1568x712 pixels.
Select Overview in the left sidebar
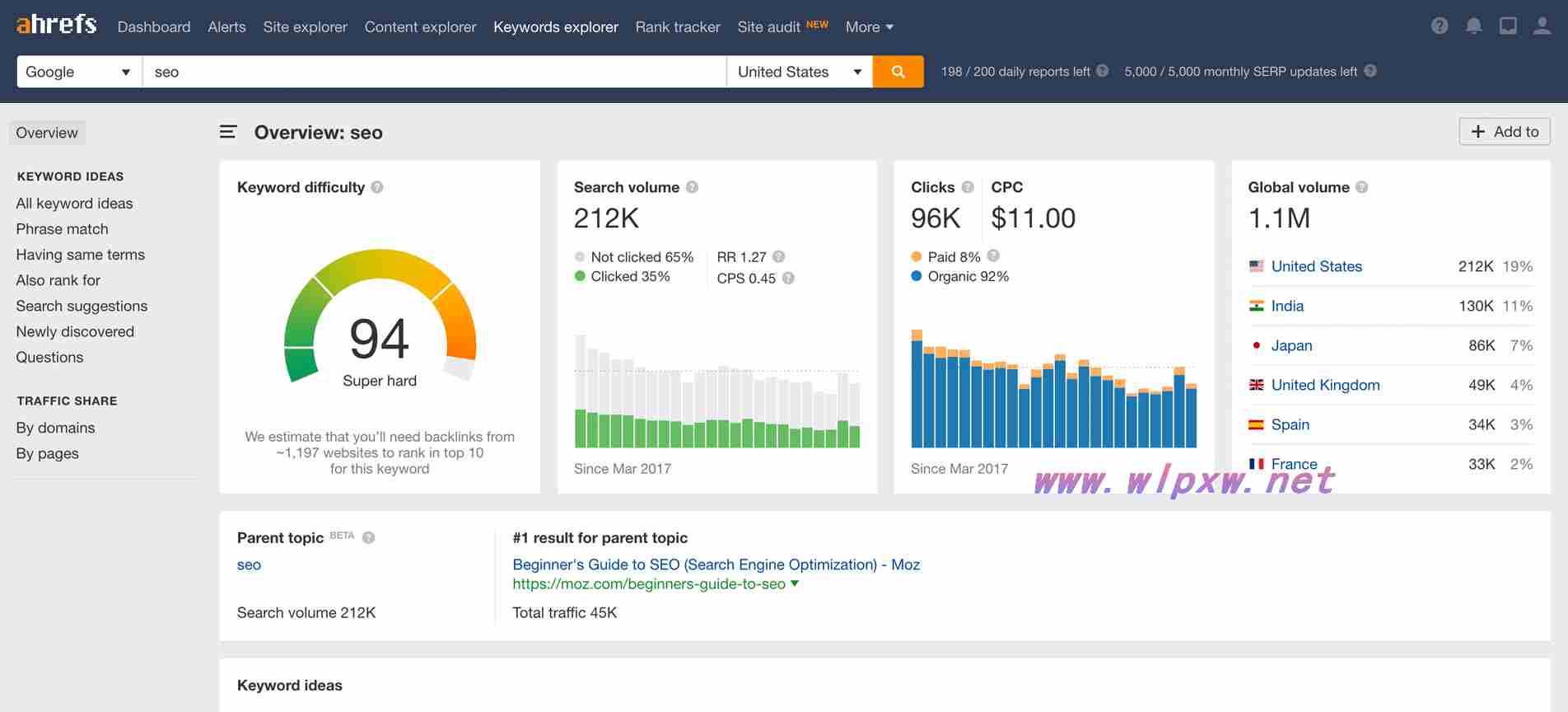[x=47, y=133]
